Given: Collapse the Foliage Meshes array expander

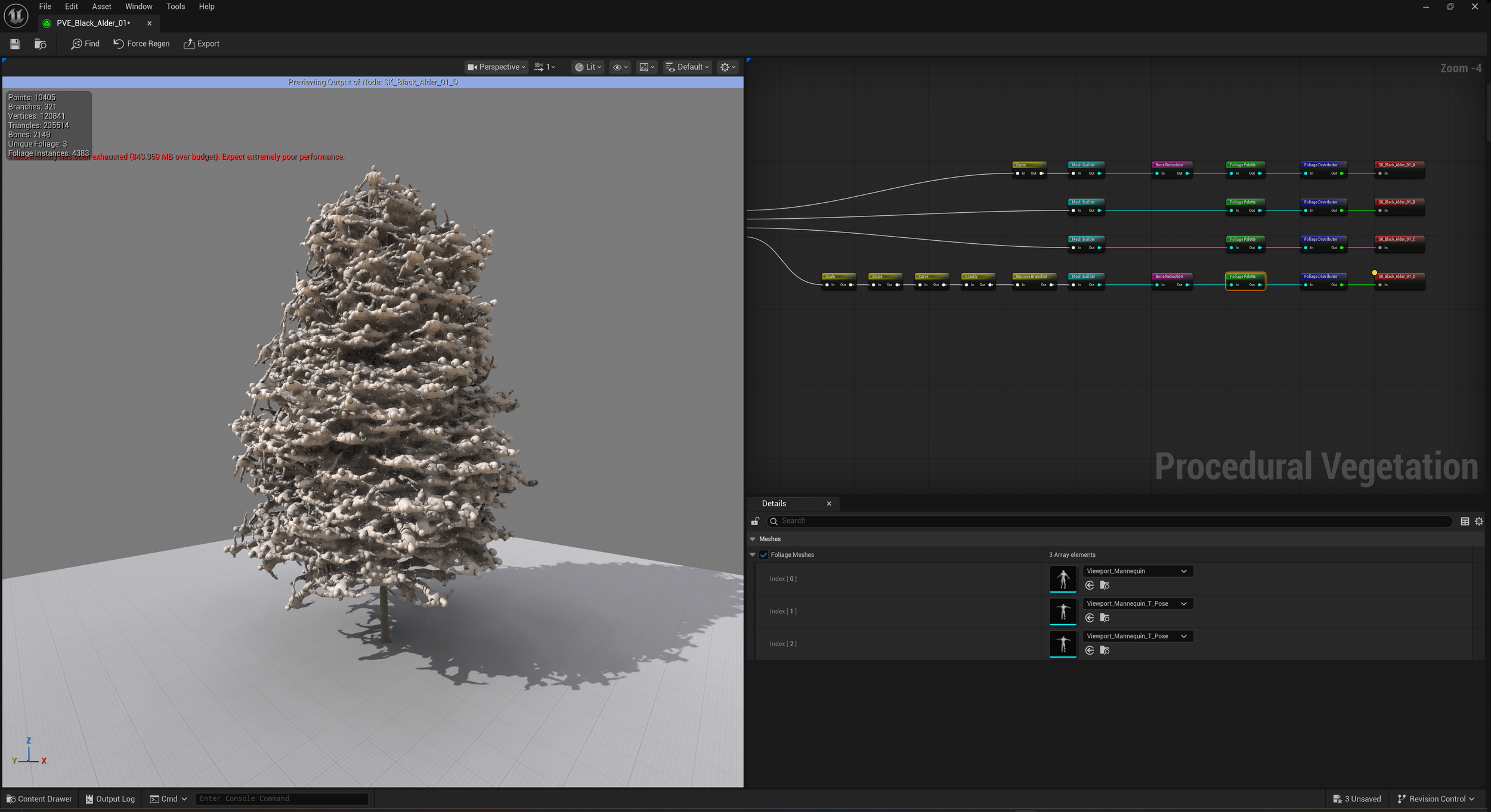Looking at the screenshot, I should (x=753, y=555).
